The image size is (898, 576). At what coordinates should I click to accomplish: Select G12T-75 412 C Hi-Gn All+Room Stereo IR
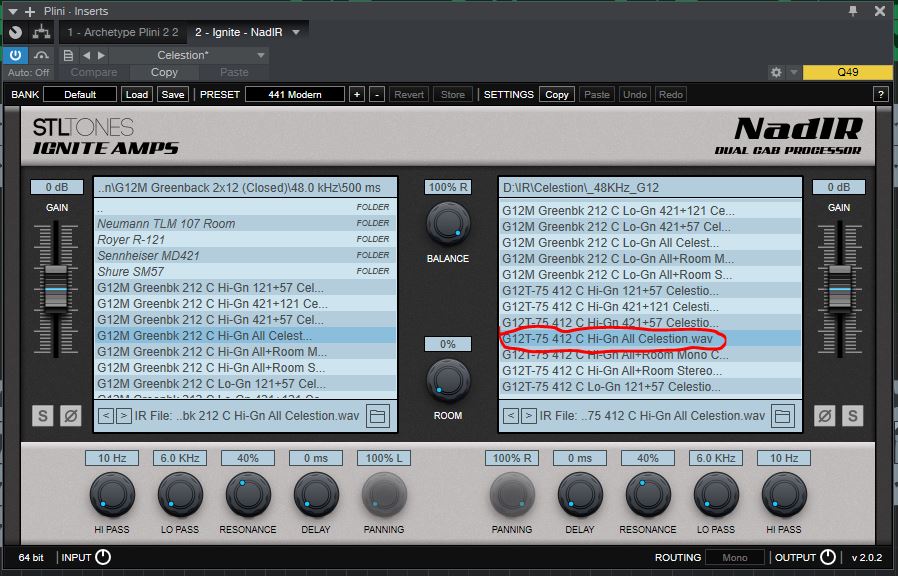650,370
